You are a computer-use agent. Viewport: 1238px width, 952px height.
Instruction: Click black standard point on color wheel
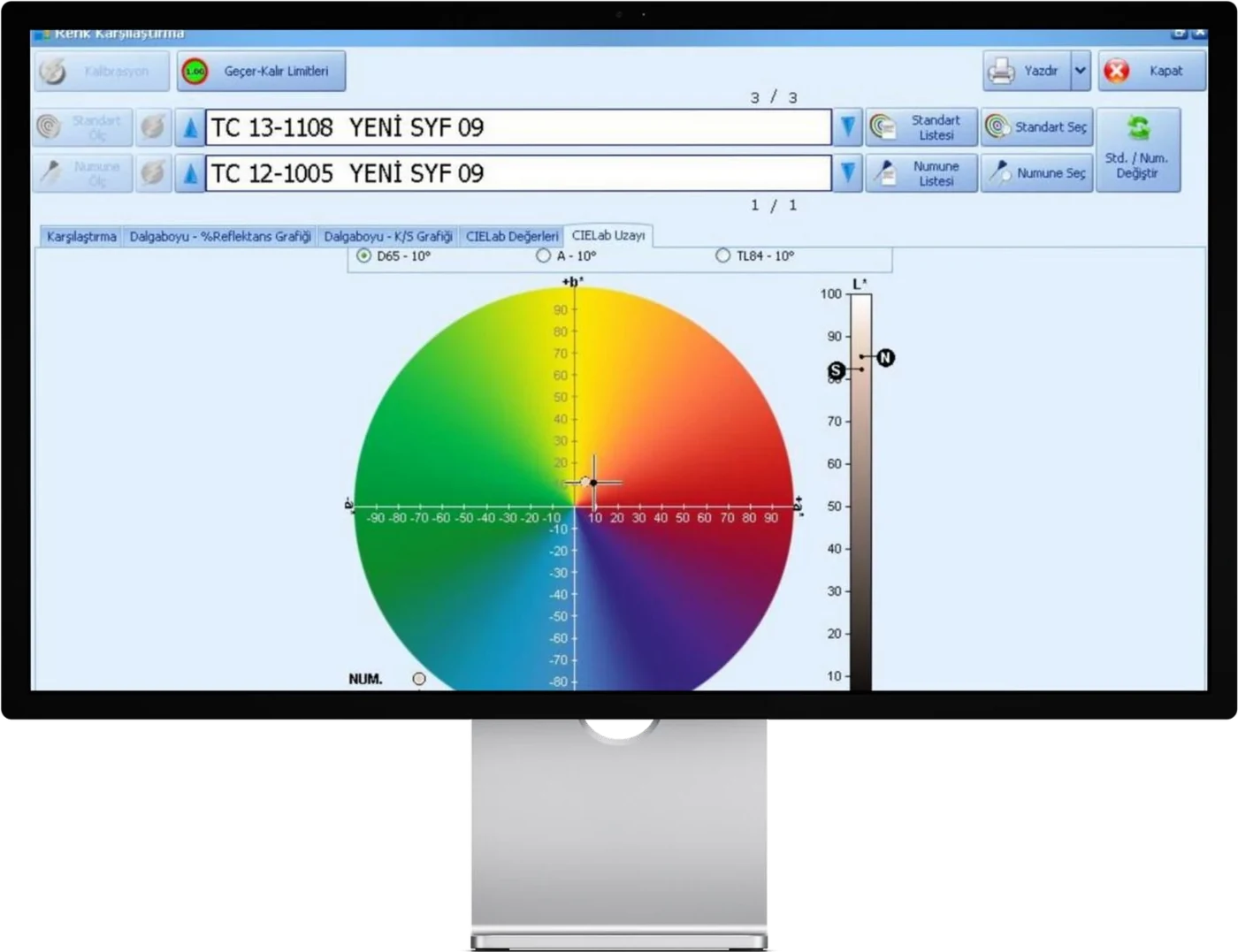[x=593, y=482]
